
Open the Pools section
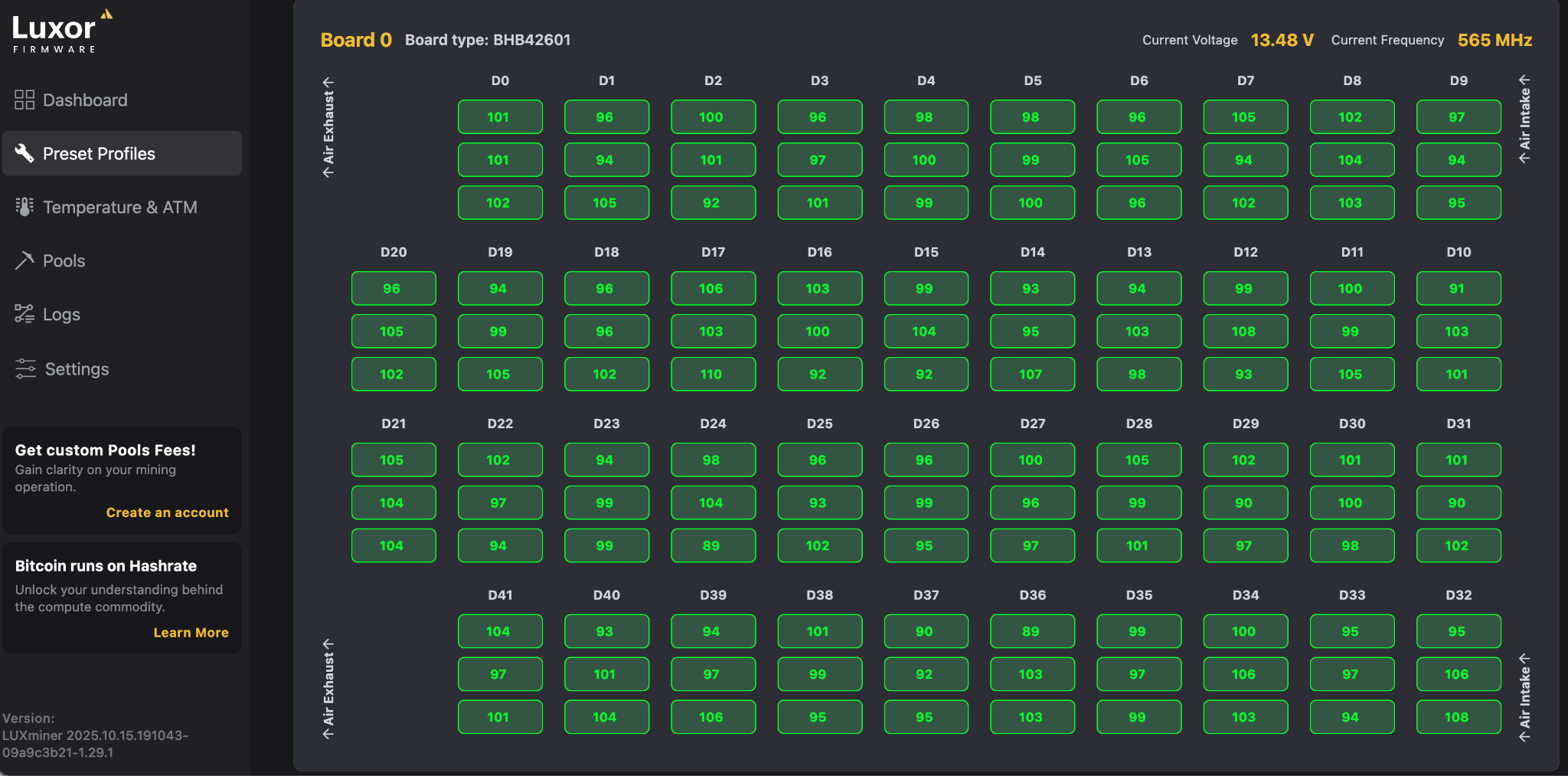(x=64, y=261)
